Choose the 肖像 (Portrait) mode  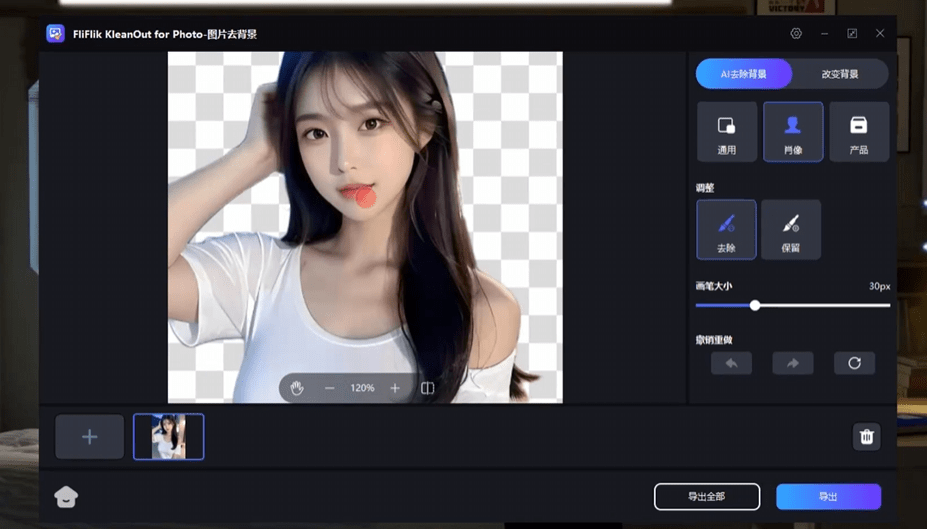[793, 132]
